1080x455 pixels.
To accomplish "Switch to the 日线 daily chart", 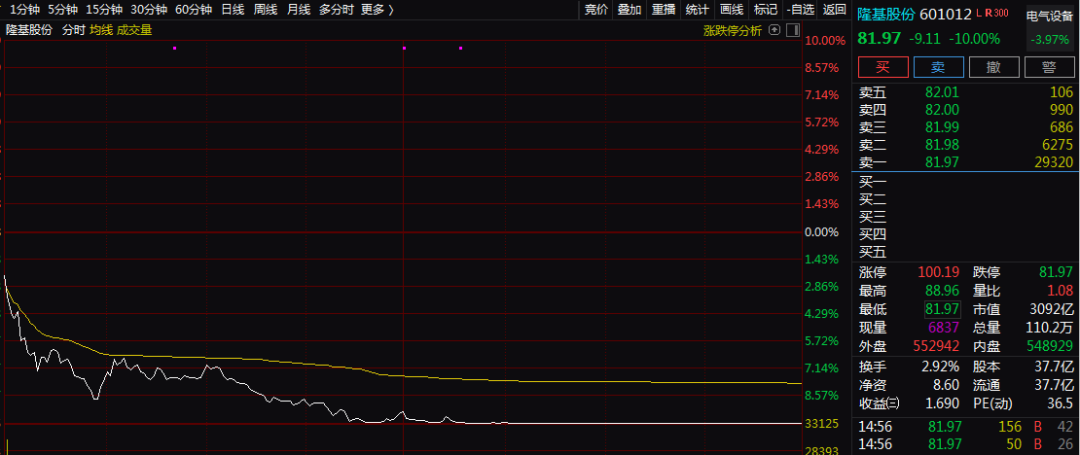I will (232, 10).
